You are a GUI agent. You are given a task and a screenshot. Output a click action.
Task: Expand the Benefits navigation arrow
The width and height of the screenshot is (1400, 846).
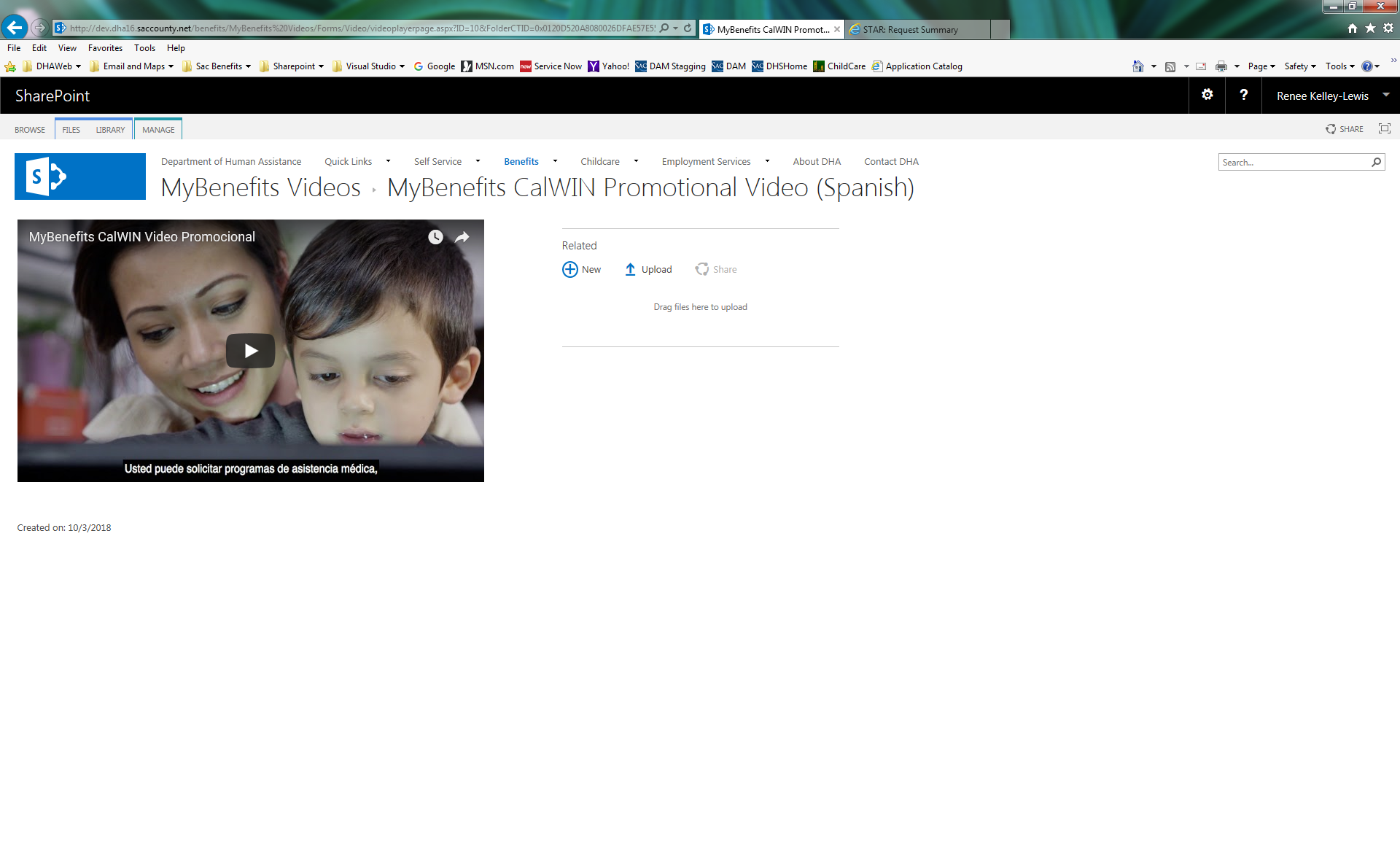coord(555,161)
